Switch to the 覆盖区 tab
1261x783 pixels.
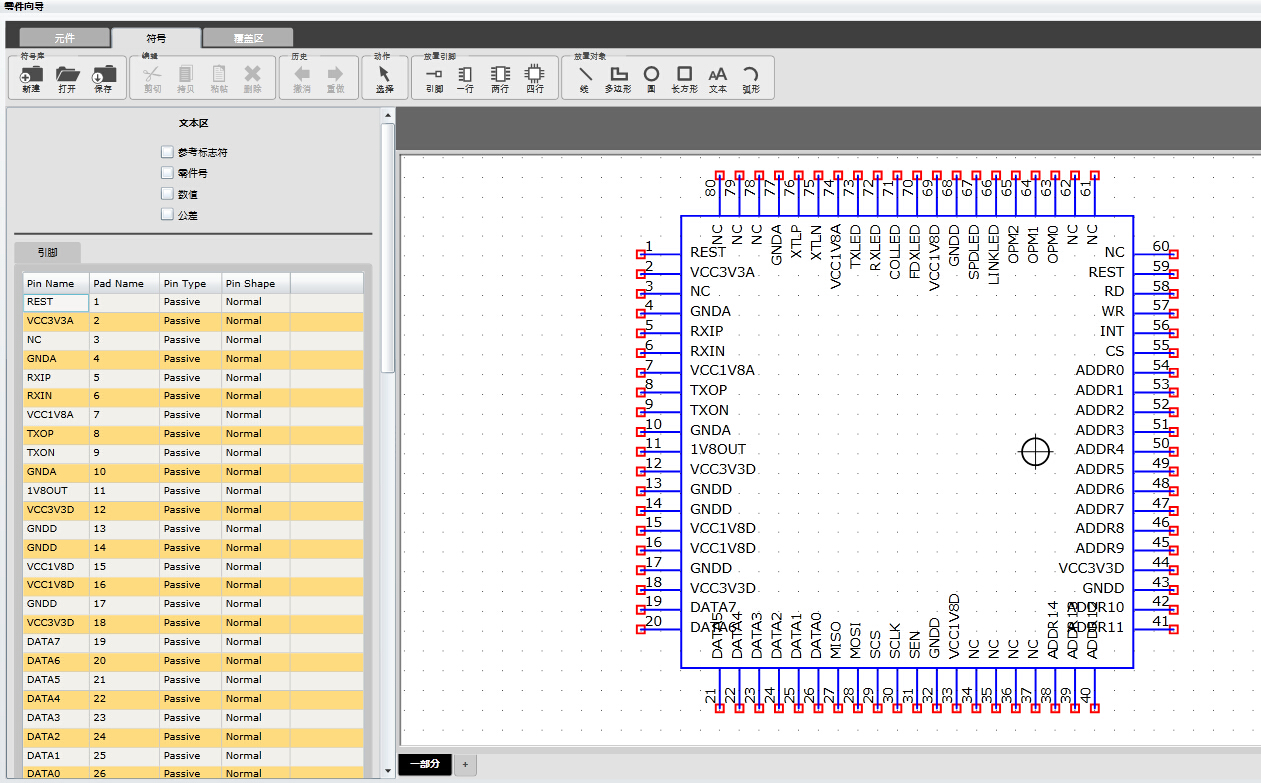click(248, 38)
